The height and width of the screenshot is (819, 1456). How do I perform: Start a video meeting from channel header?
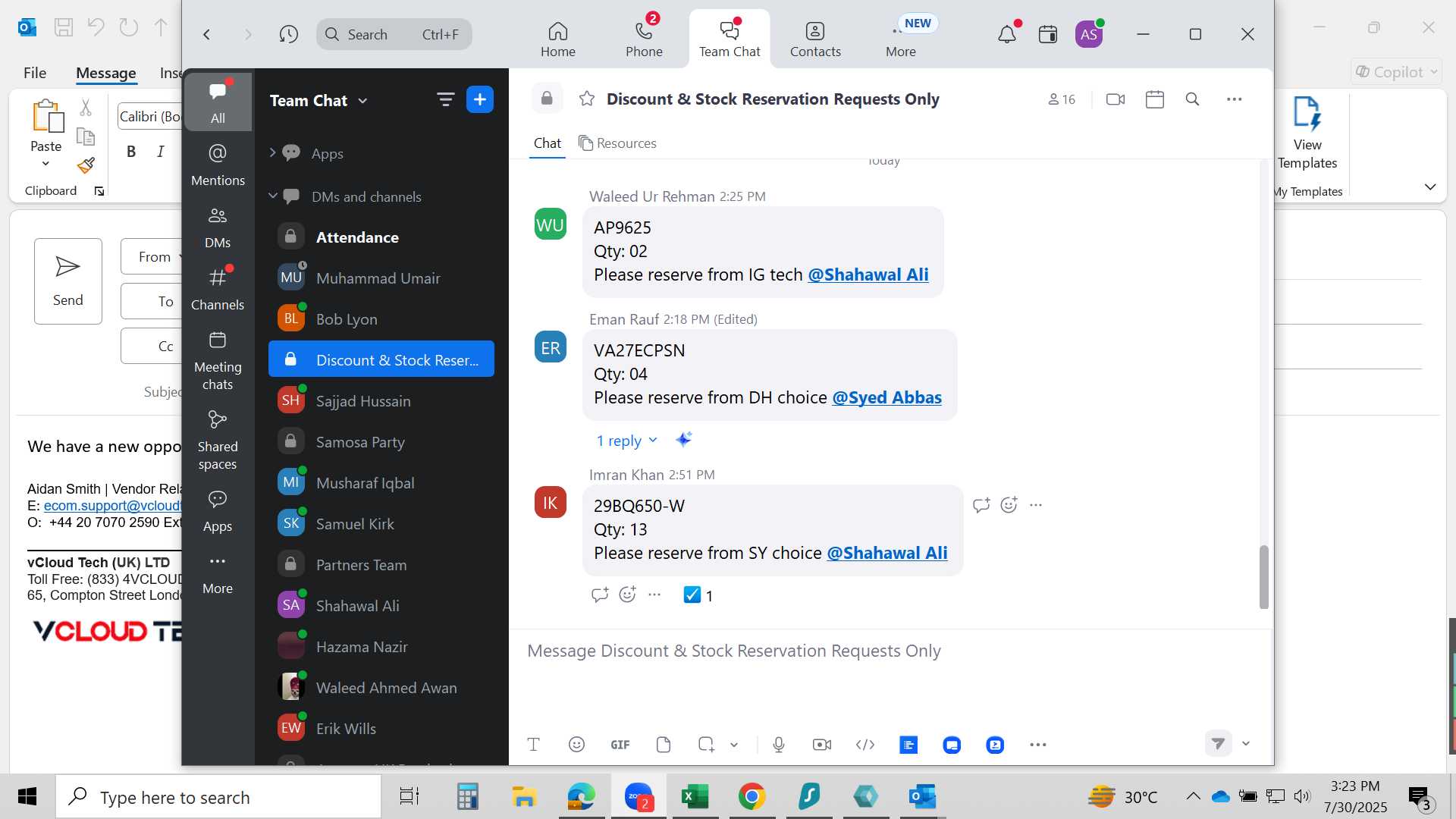1116,99
